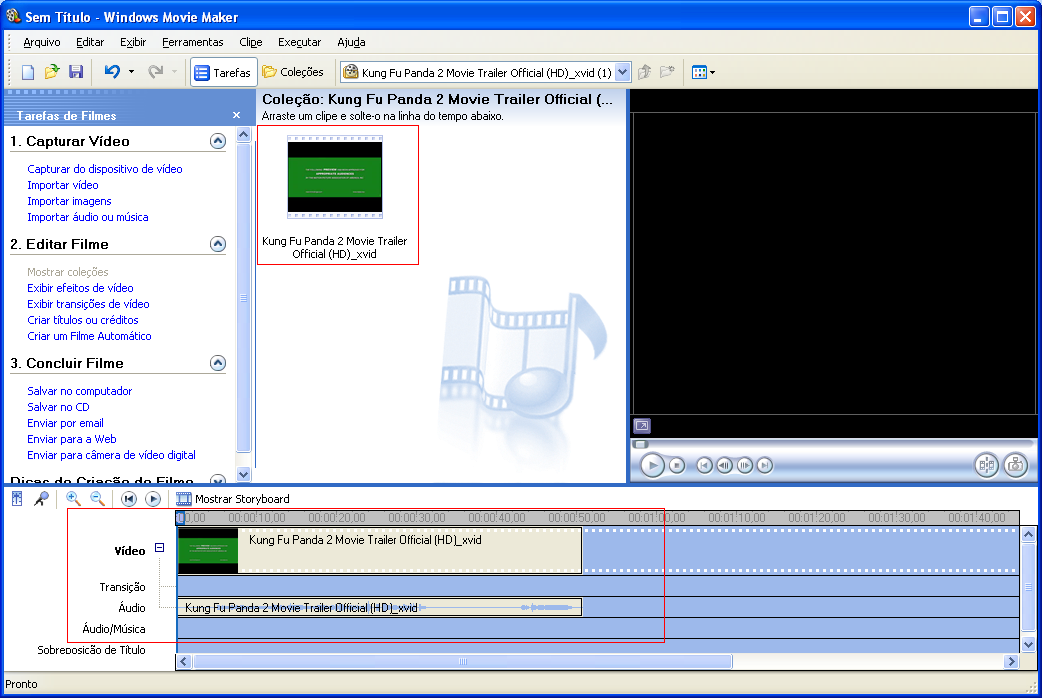The height and width of the screenshot is (698, 1042).
Task: Open the collection selector combo box
Action: coord(485,72)
